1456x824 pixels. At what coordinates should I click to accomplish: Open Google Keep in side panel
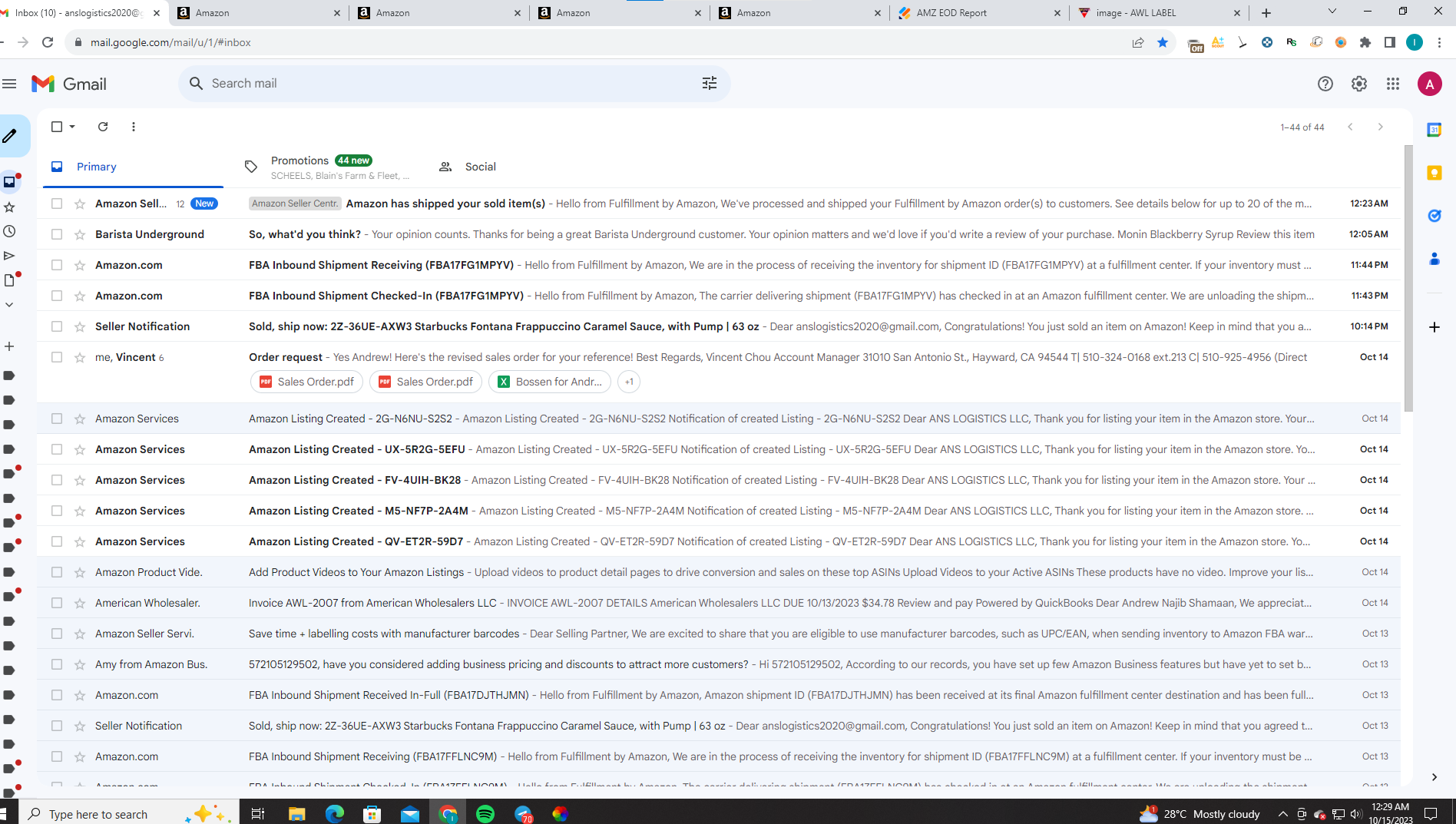tap(1434, 173)
